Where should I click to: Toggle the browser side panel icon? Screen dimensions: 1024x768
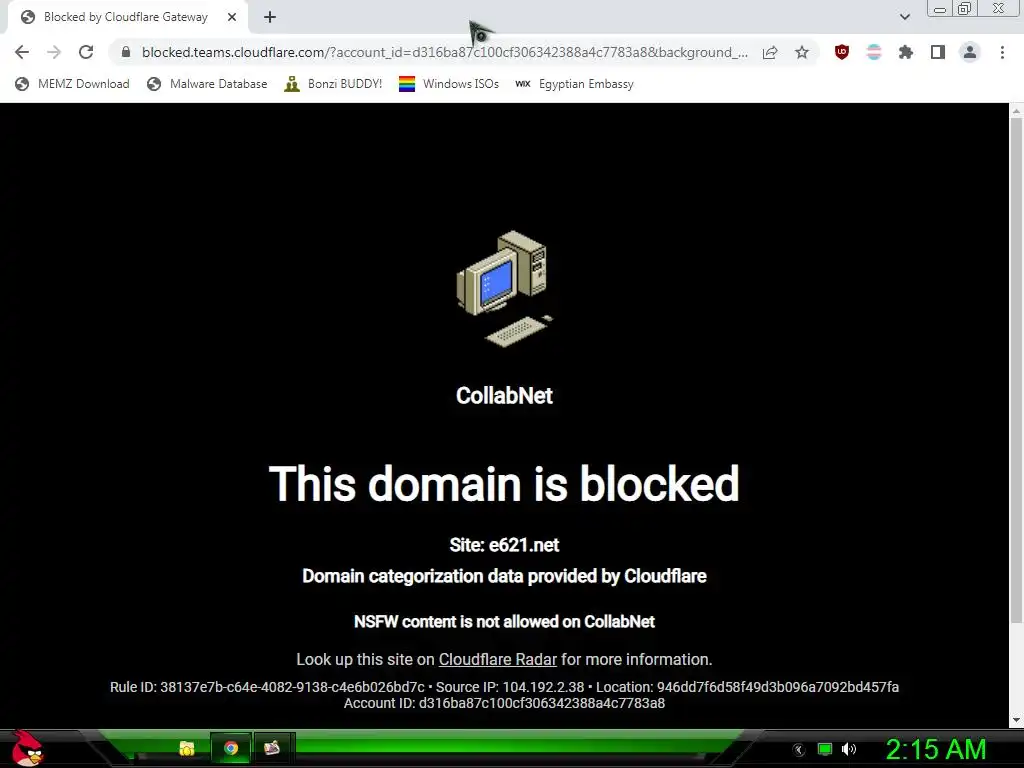(938, 52)
